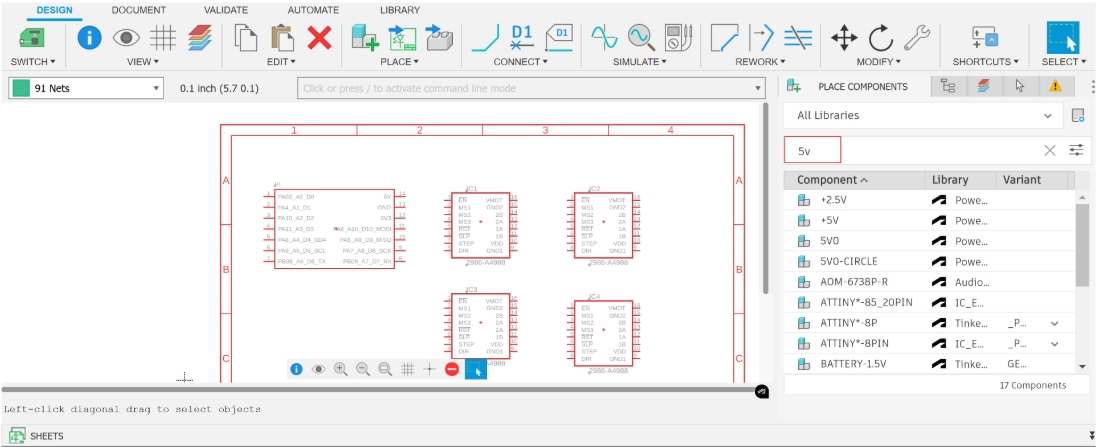Select the Move four-arrow tool

844,37
